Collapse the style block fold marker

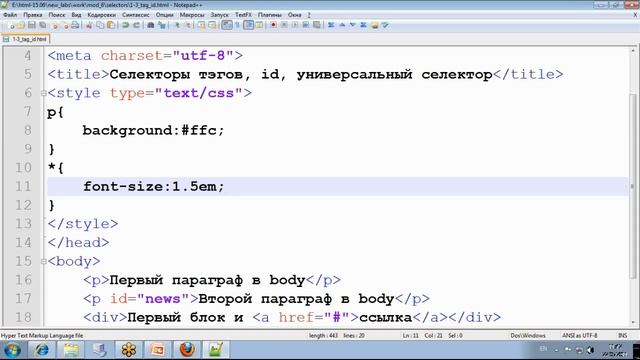[x=44, y=93]
